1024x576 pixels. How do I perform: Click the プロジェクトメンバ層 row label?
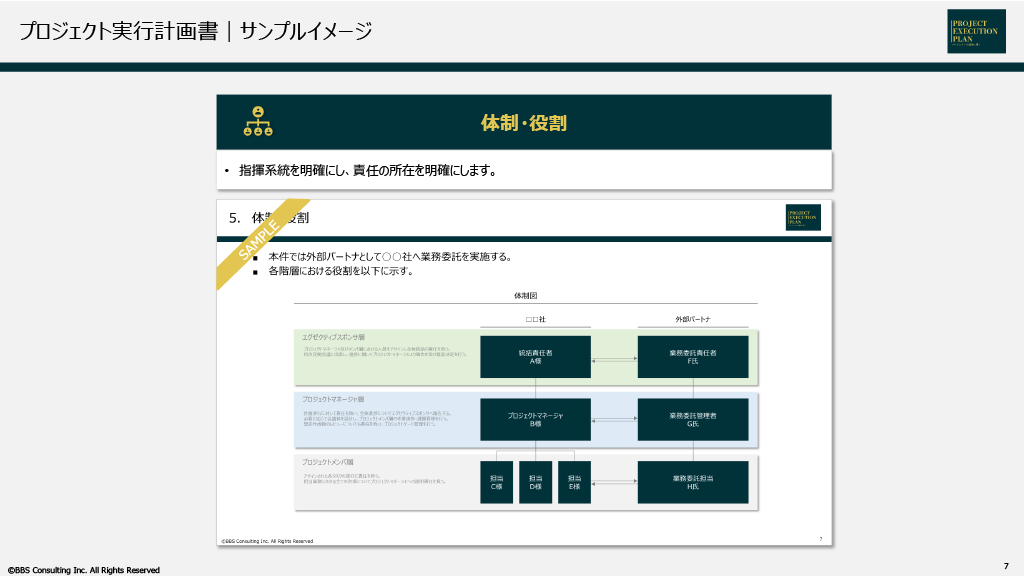coord(328,461)
